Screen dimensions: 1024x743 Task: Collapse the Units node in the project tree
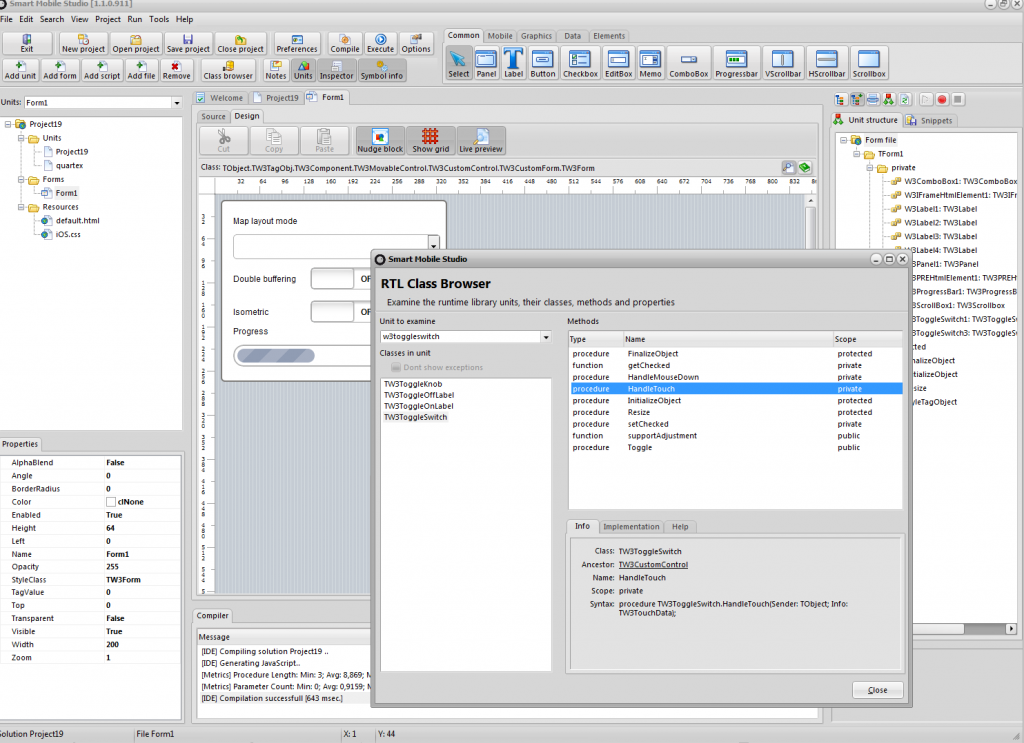[x=22, y=138]
